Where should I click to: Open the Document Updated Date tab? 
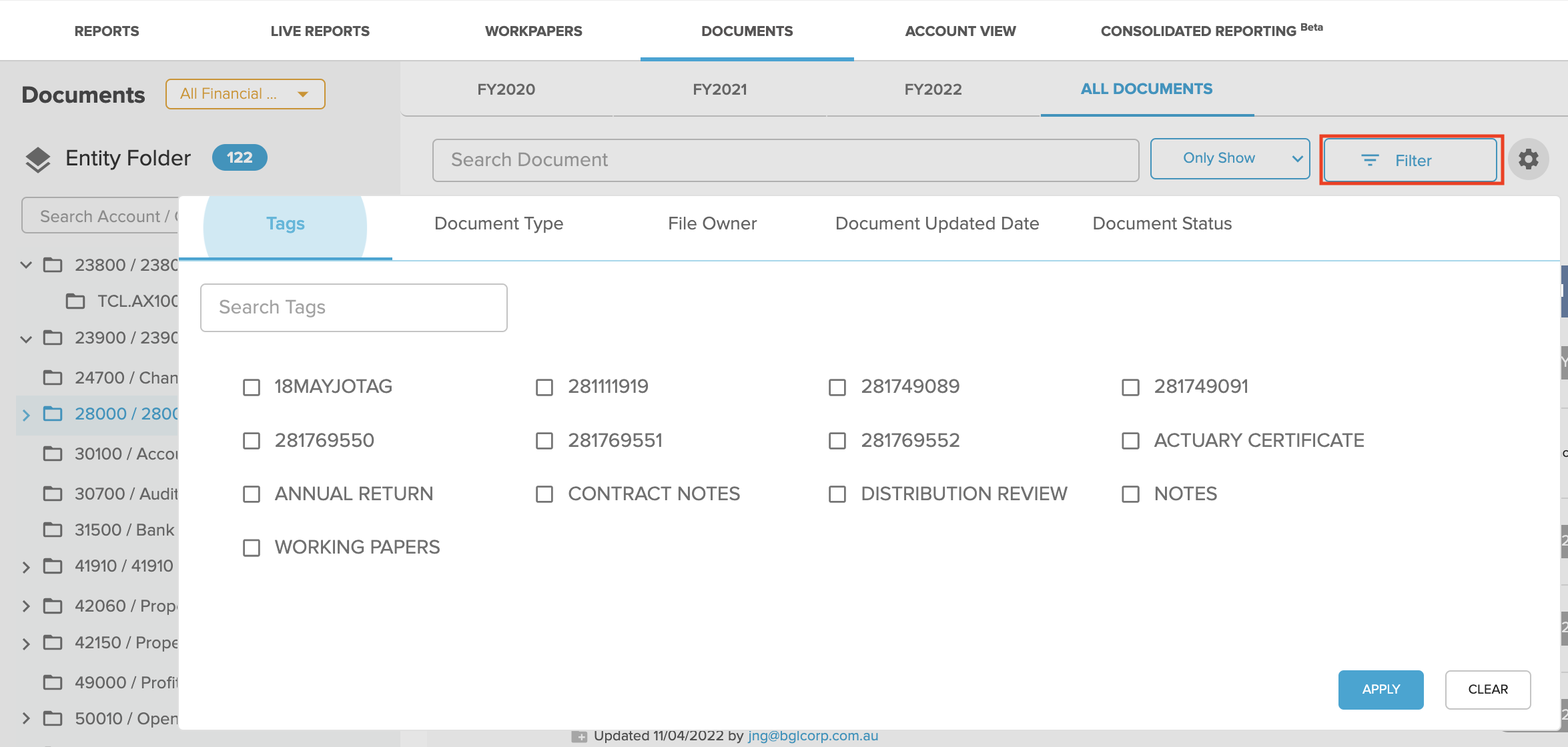(x=937, y=223)
